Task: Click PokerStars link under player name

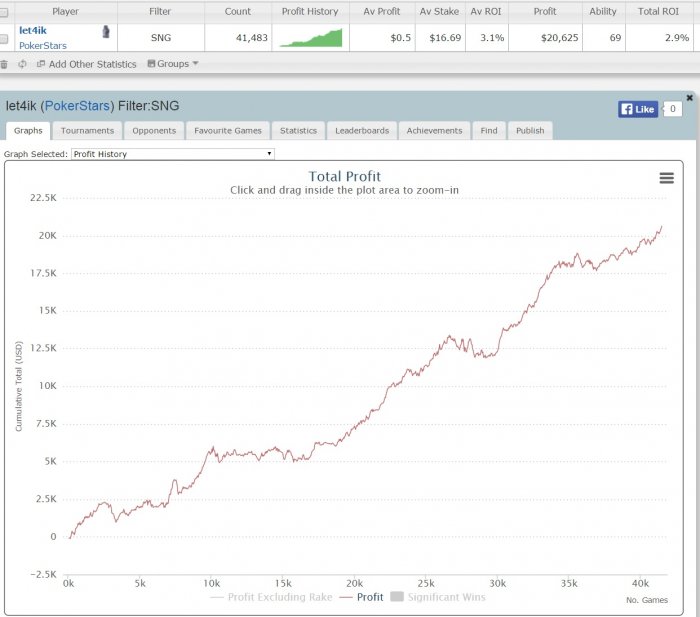Action: tap(43, 46)
